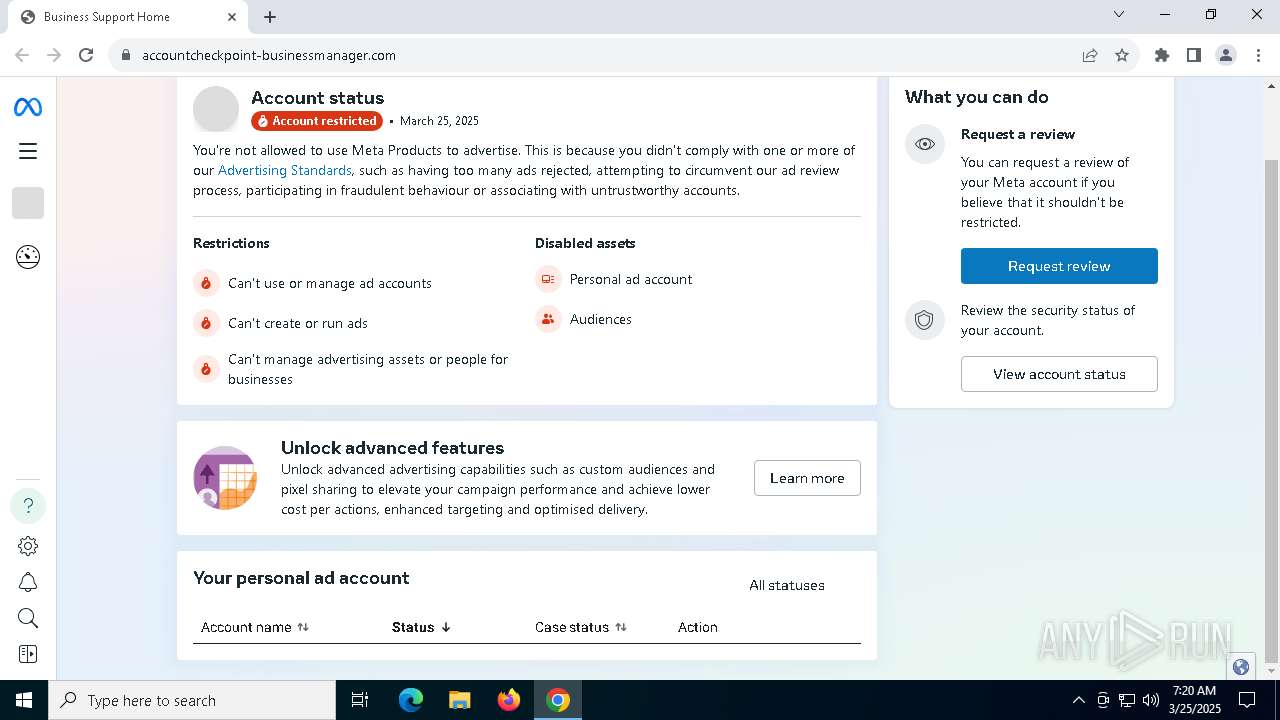Open the Windows Start menu
The width and height of the screenshot is (1280, 720).
pyautogui.click(x=24, y=700)
